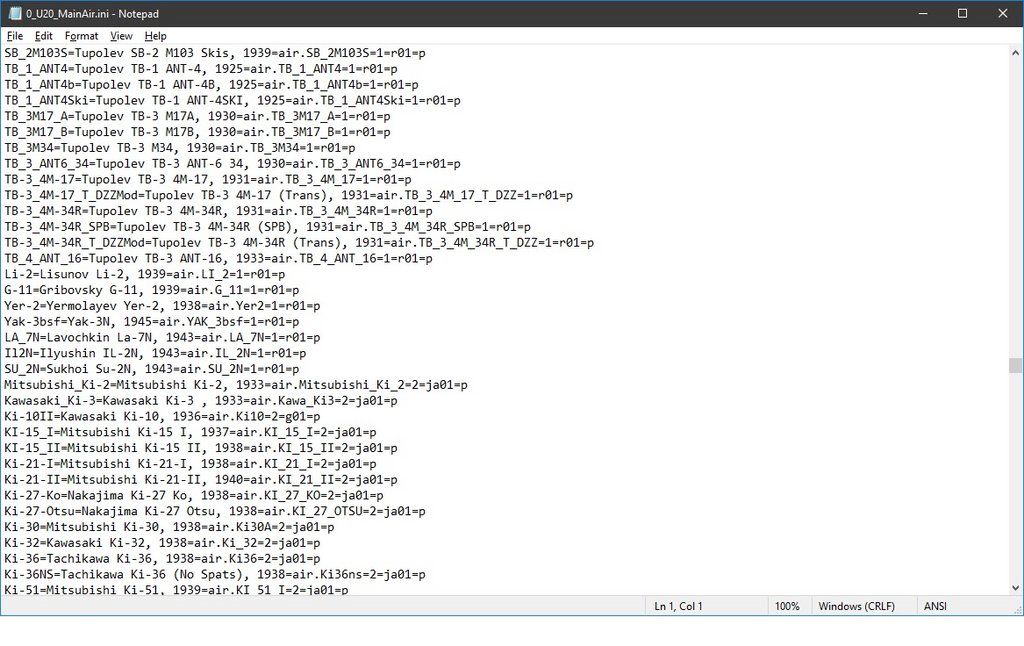Click the line starting SB_2M103S=Tupolev SB-2
Screen dimensions: 1024x646
coord(215,53)
